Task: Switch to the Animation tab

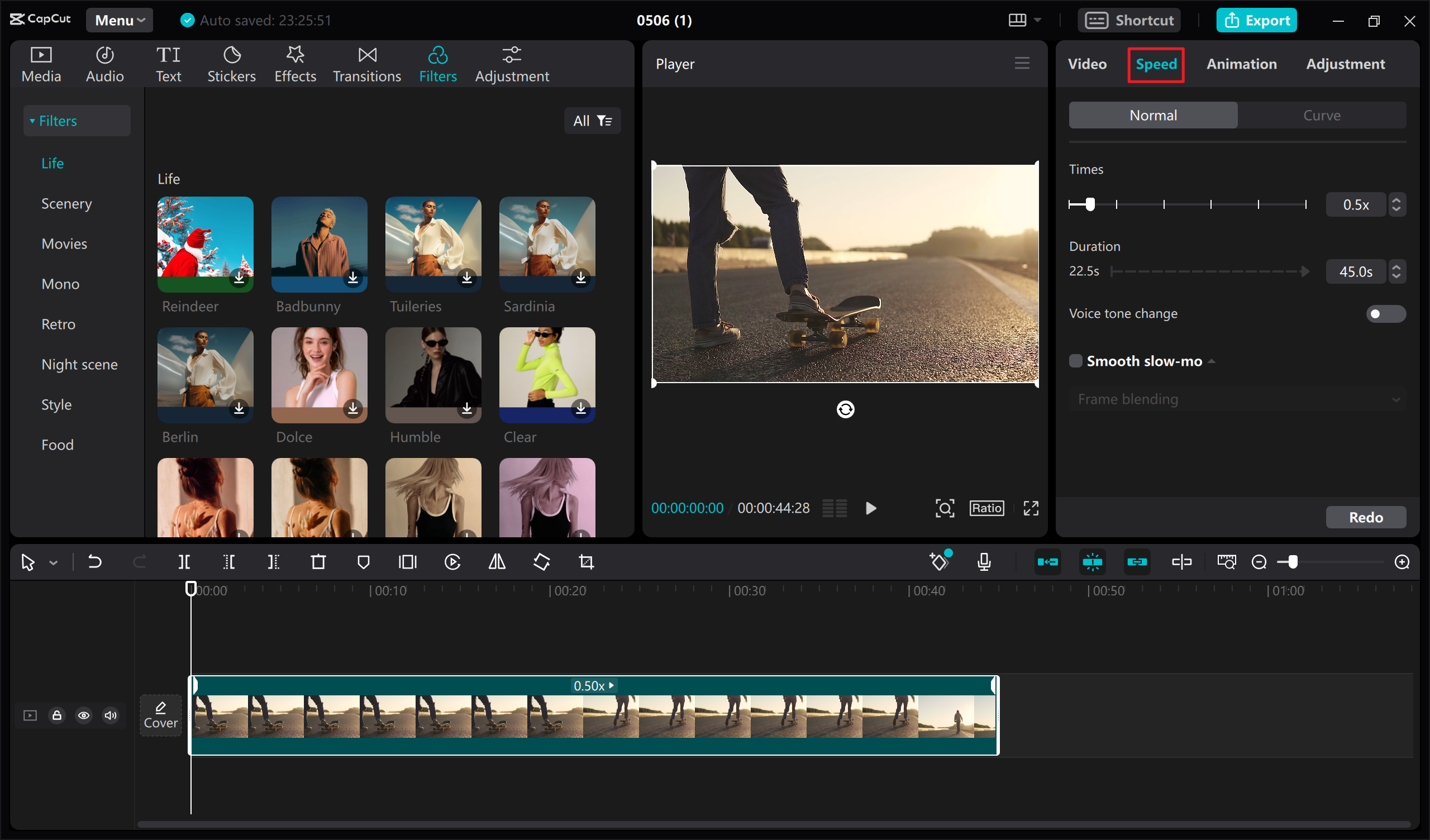Action: click(x=1242, y=64)
